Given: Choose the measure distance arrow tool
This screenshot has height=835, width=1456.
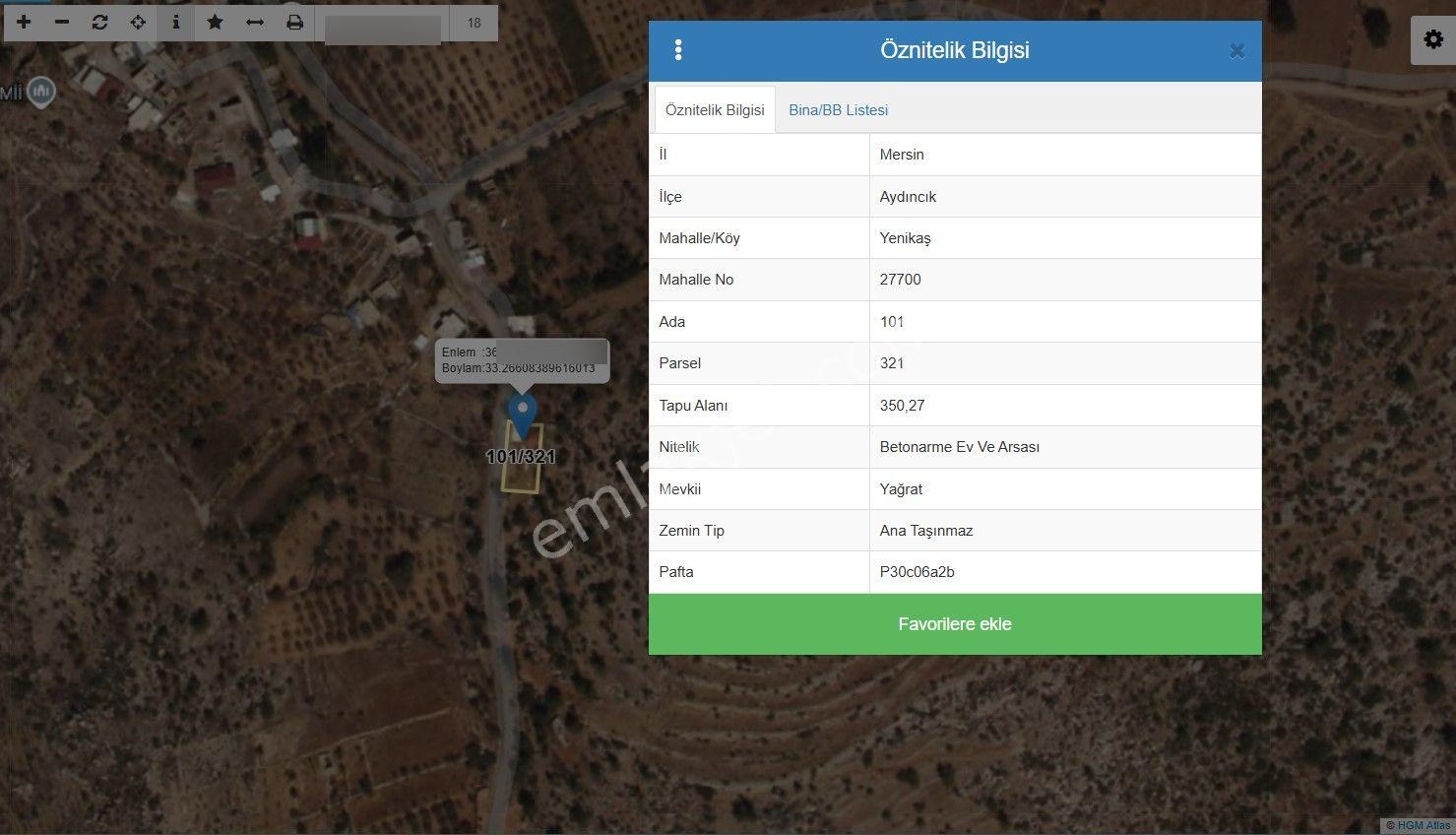Looking at the screenshot, I should coord(255,22).
